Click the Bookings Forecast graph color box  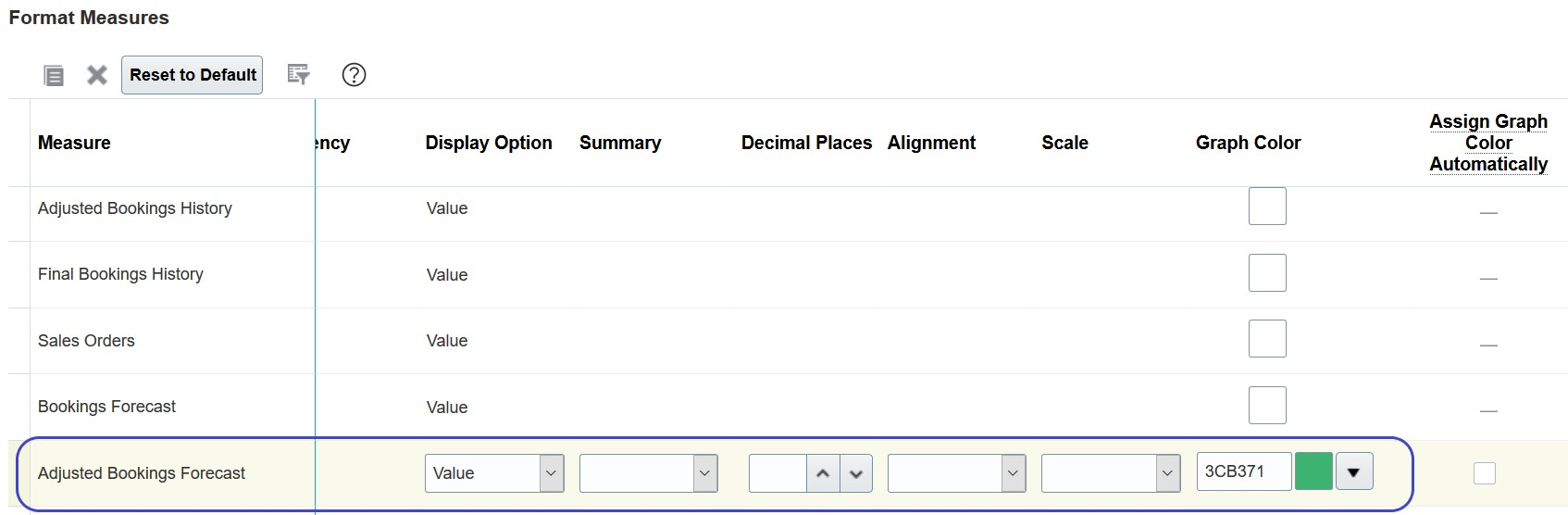click(1267, 405)
